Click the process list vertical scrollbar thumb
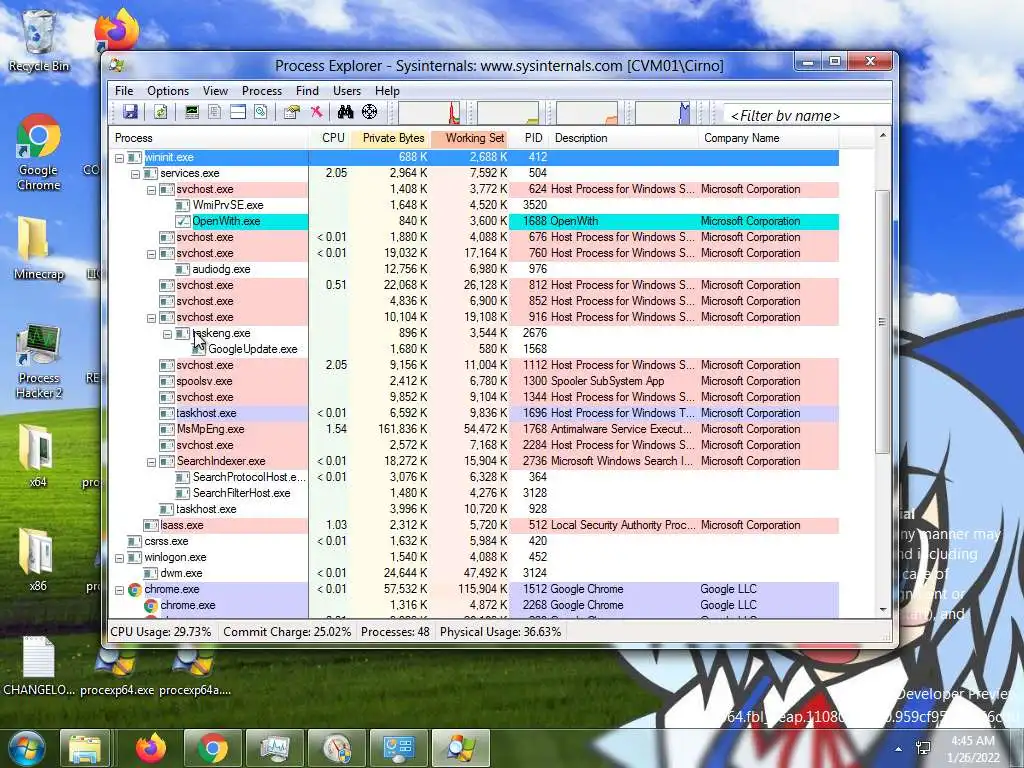Viewport: 1024px width, 768px height. (x=883, y=321)
